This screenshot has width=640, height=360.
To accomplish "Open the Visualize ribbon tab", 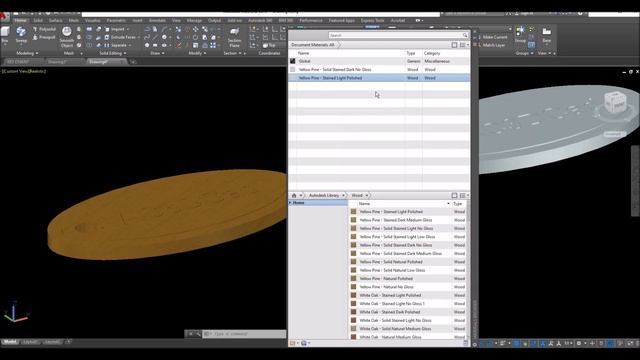I will click(93, 20).
